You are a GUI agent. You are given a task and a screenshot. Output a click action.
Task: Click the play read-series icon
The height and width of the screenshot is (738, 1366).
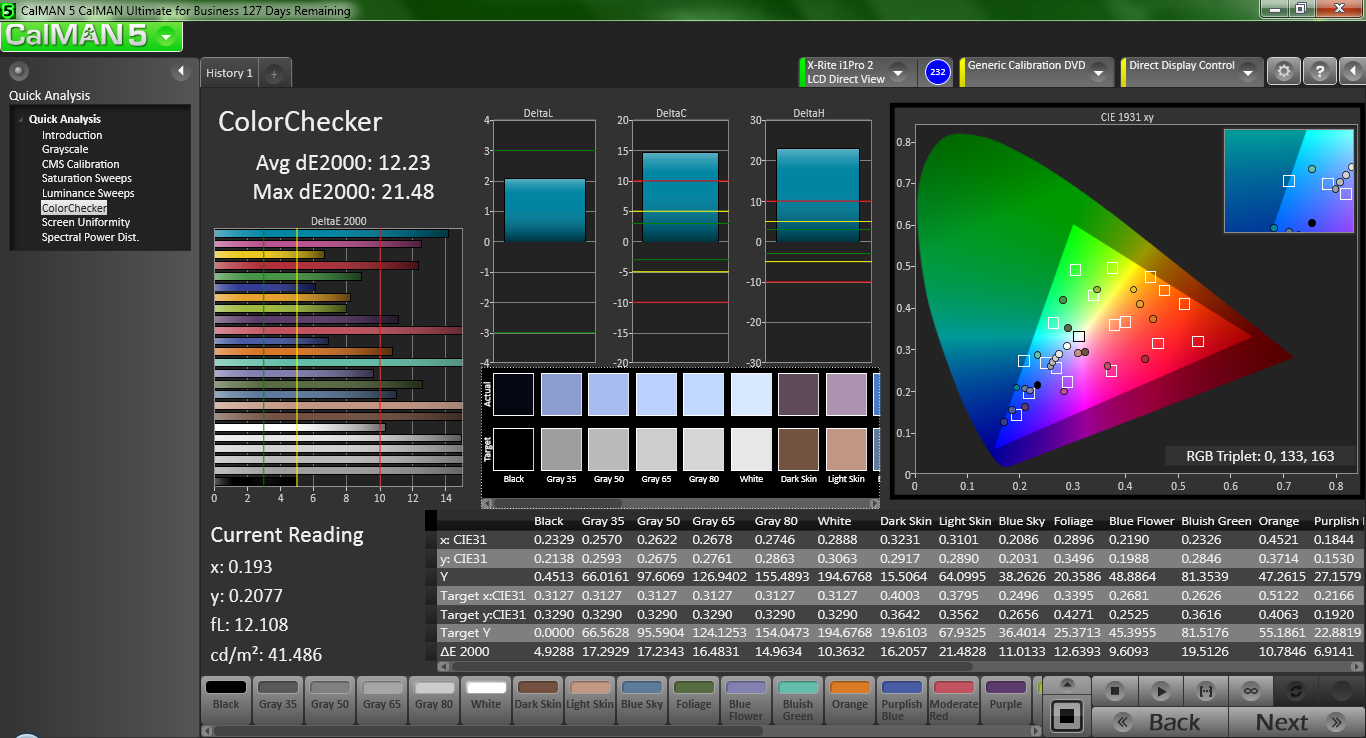[1161, 691]
